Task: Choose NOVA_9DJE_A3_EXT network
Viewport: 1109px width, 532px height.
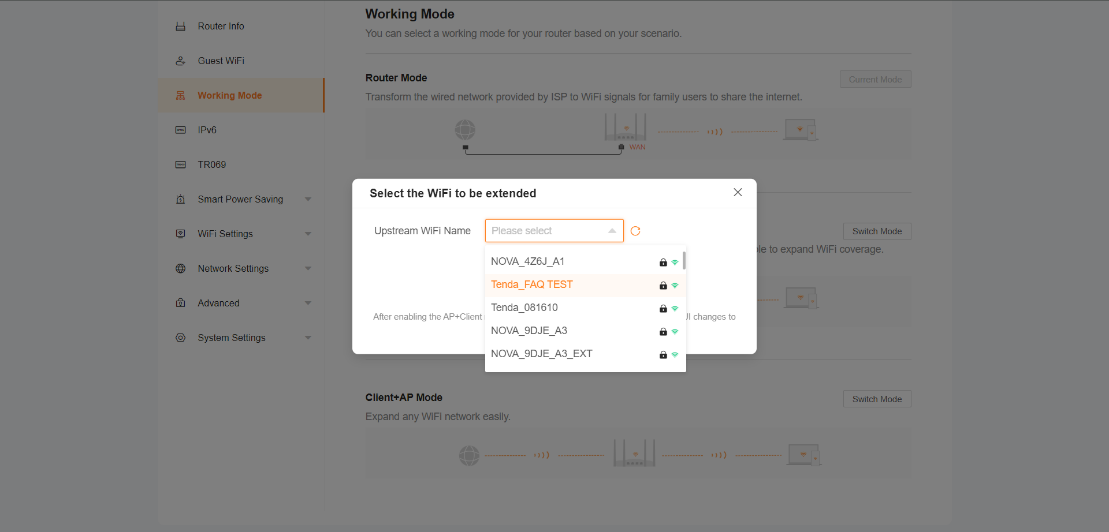Action: [x=542, y=354]
